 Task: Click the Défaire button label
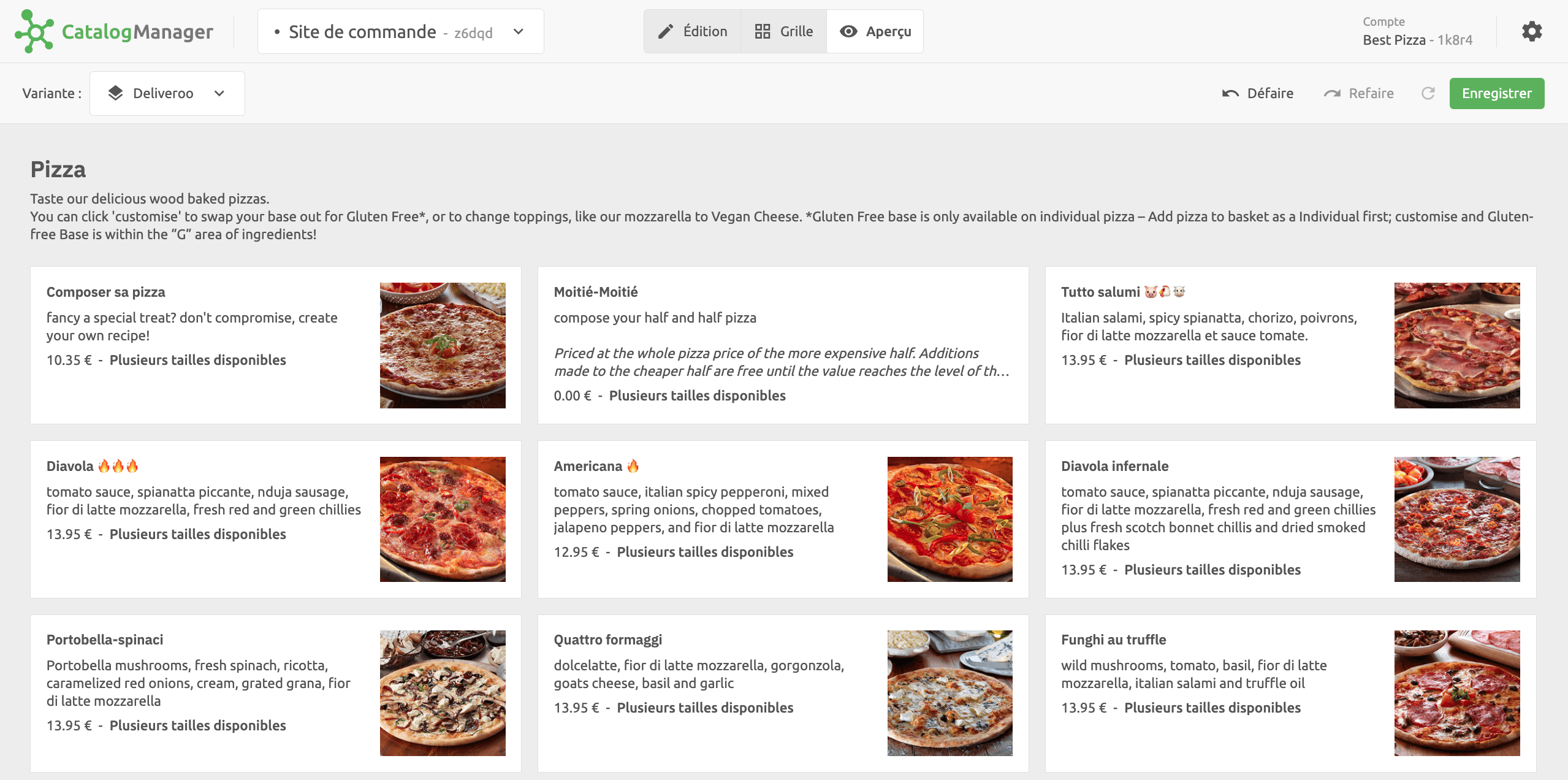click(1270, 93)
